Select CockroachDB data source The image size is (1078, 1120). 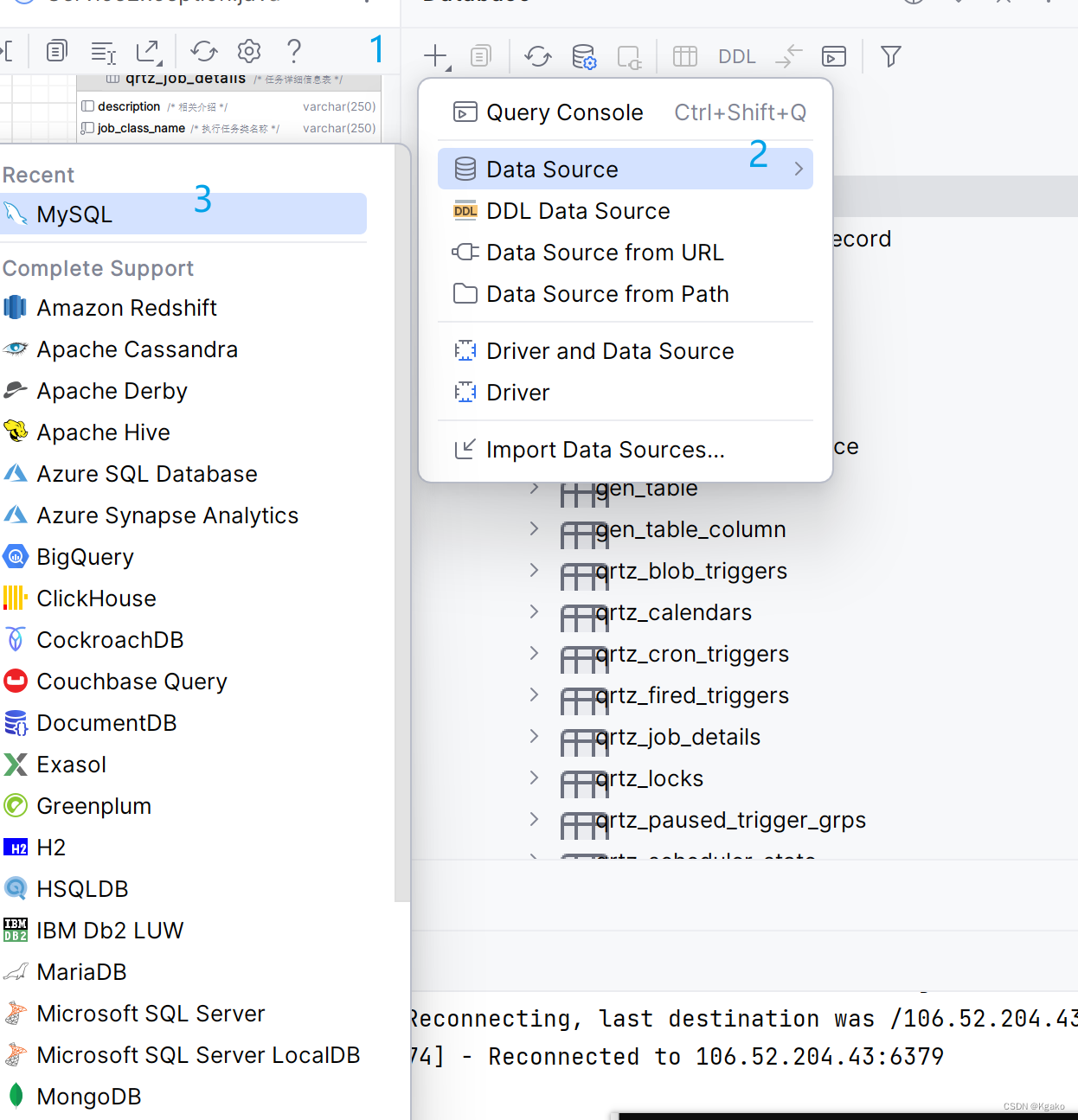click(x=182, y=640)
